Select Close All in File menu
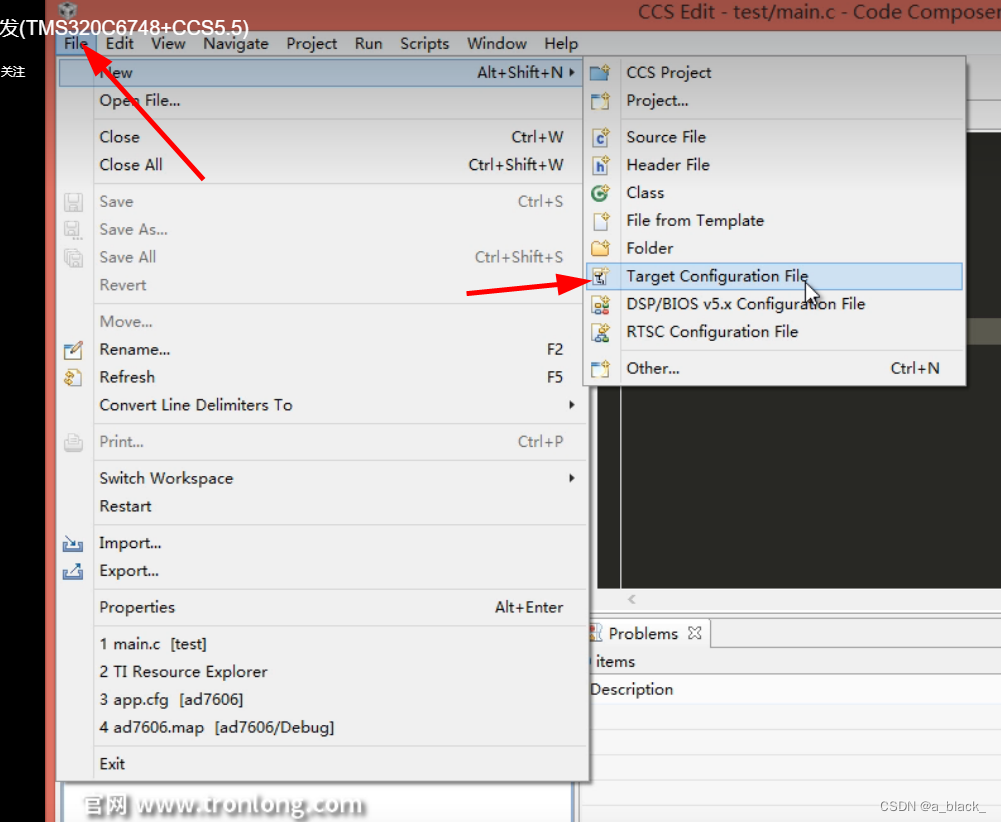The image size is (1001, 822). coord(322,165)
